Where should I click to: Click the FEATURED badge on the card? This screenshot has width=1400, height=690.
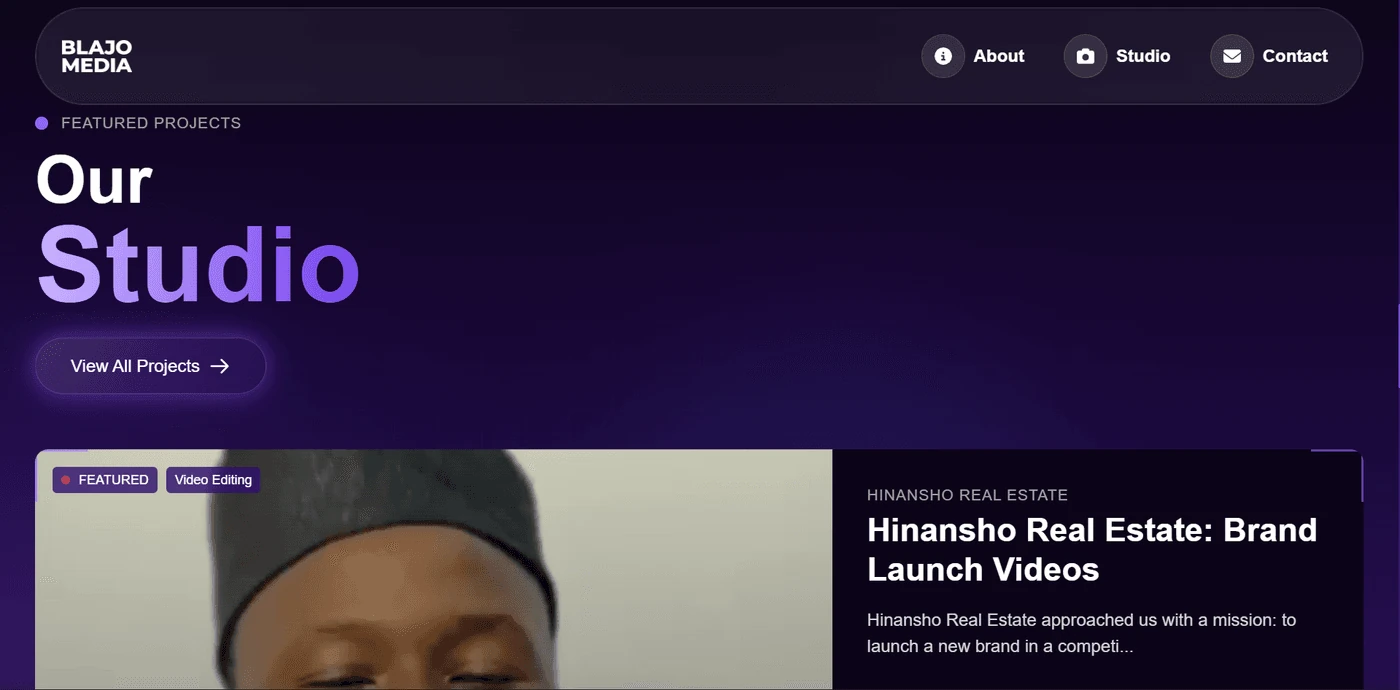pos(105,480)
